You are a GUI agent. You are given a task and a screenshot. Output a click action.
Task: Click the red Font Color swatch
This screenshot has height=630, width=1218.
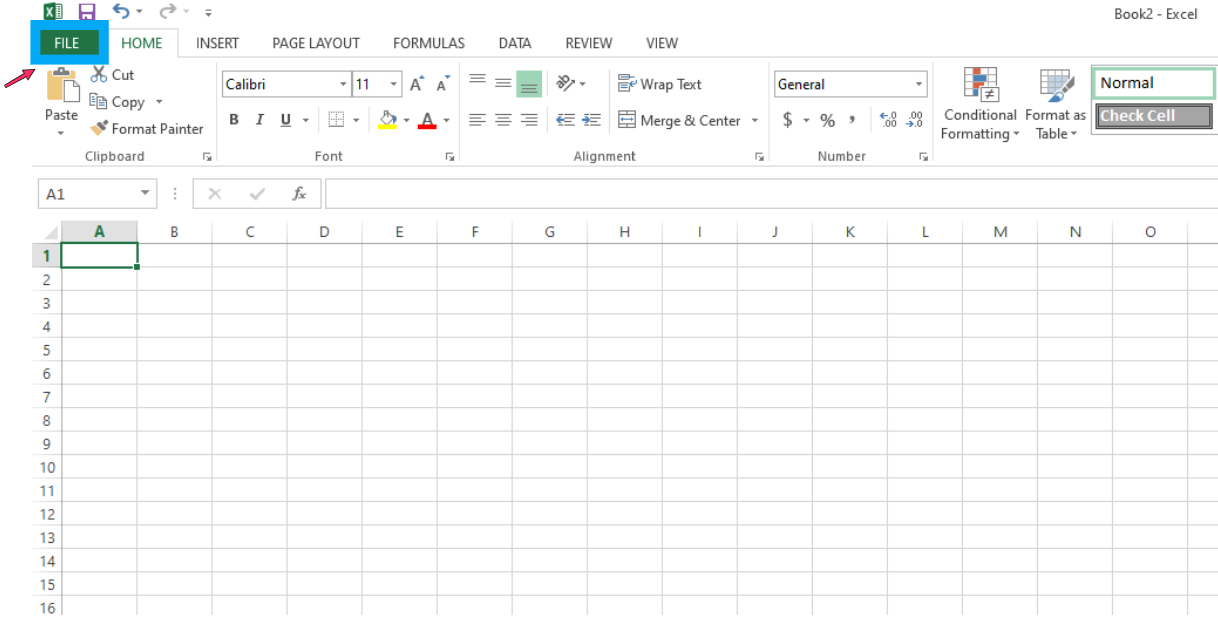[428, 124]
